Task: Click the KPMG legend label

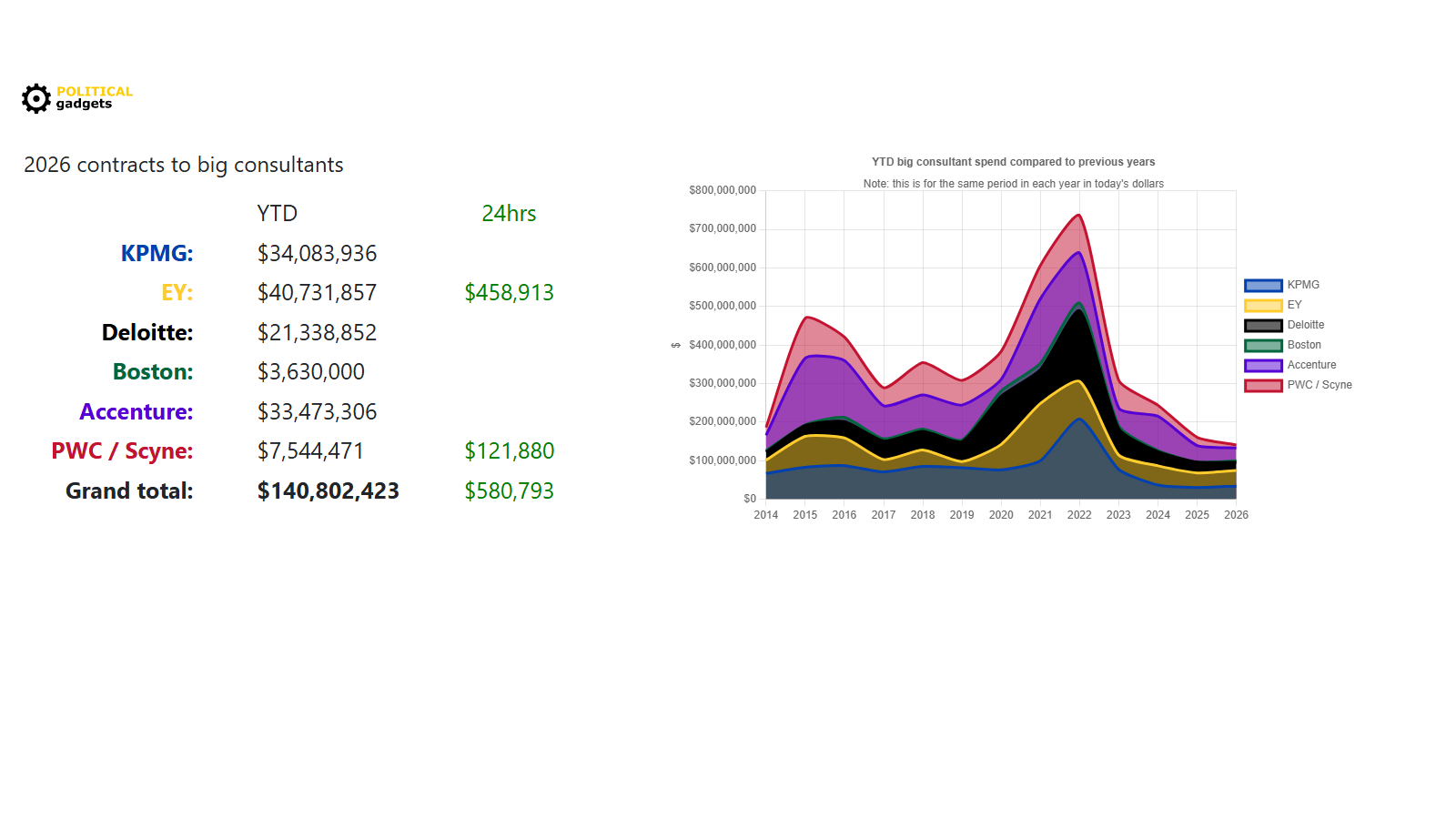Action: (1303, 285)
